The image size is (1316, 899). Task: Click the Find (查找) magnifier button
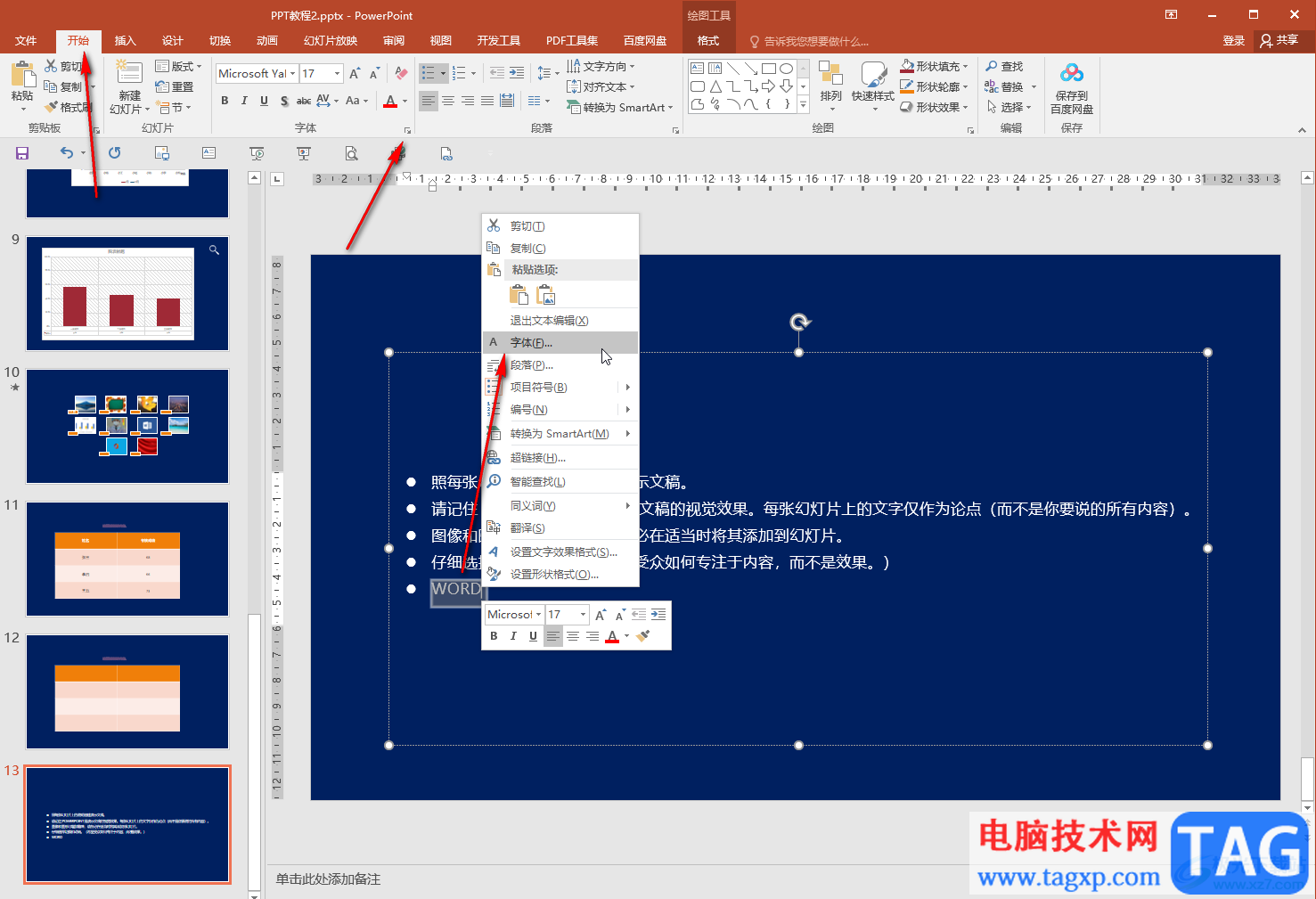1004,67
